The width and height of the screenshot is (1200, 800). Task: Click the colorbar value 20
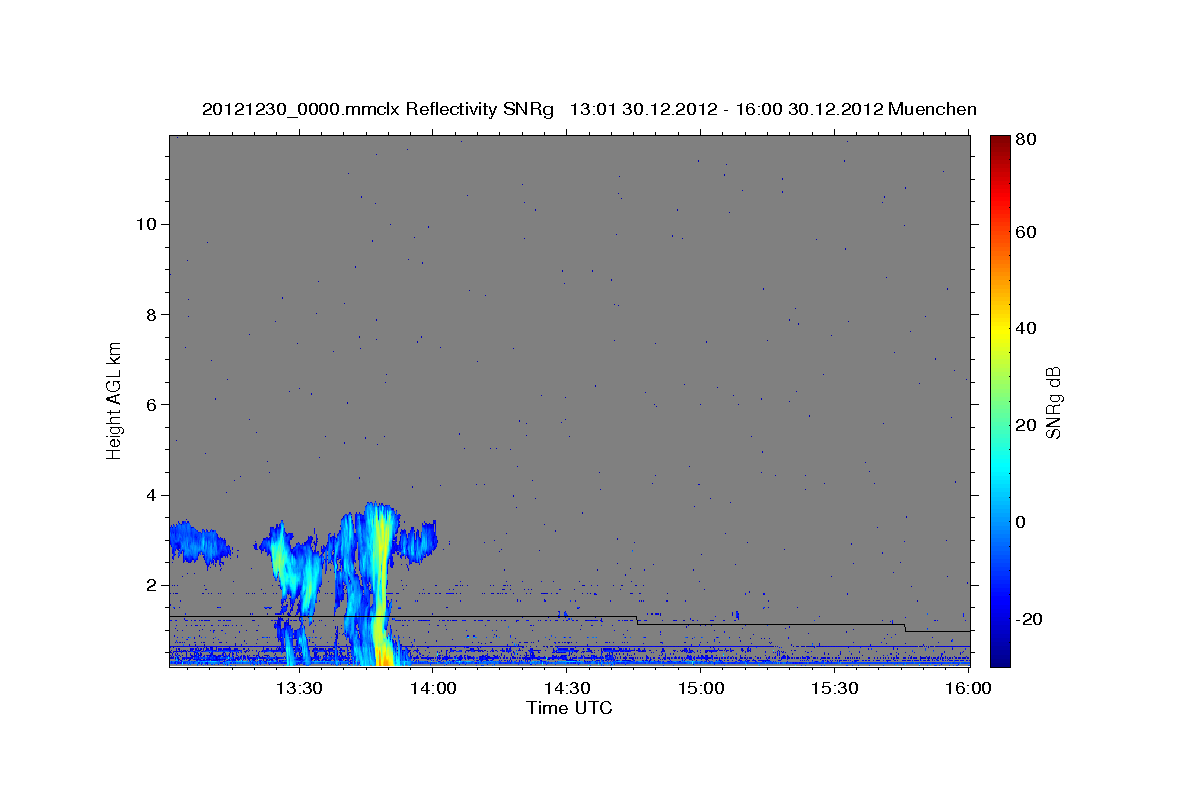point(1025,425)
